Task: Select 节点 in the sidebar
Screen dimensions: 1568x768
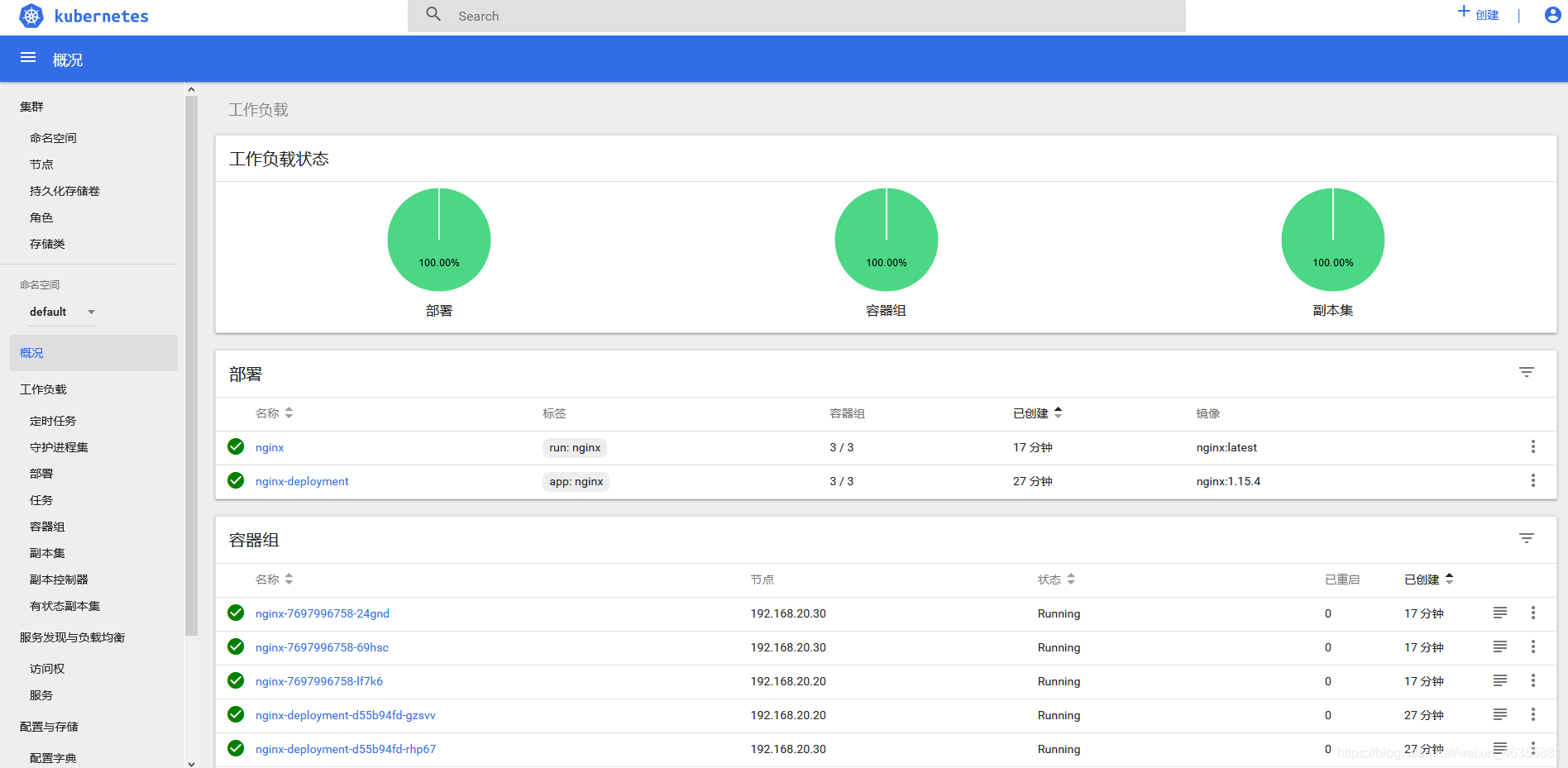Action: tap(41, 165)
